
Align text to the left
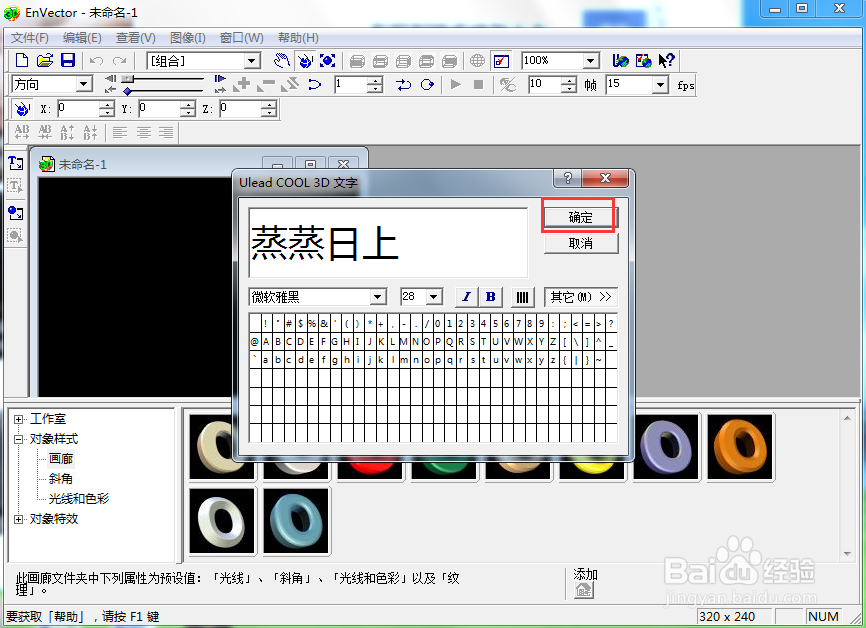(120, 132)
